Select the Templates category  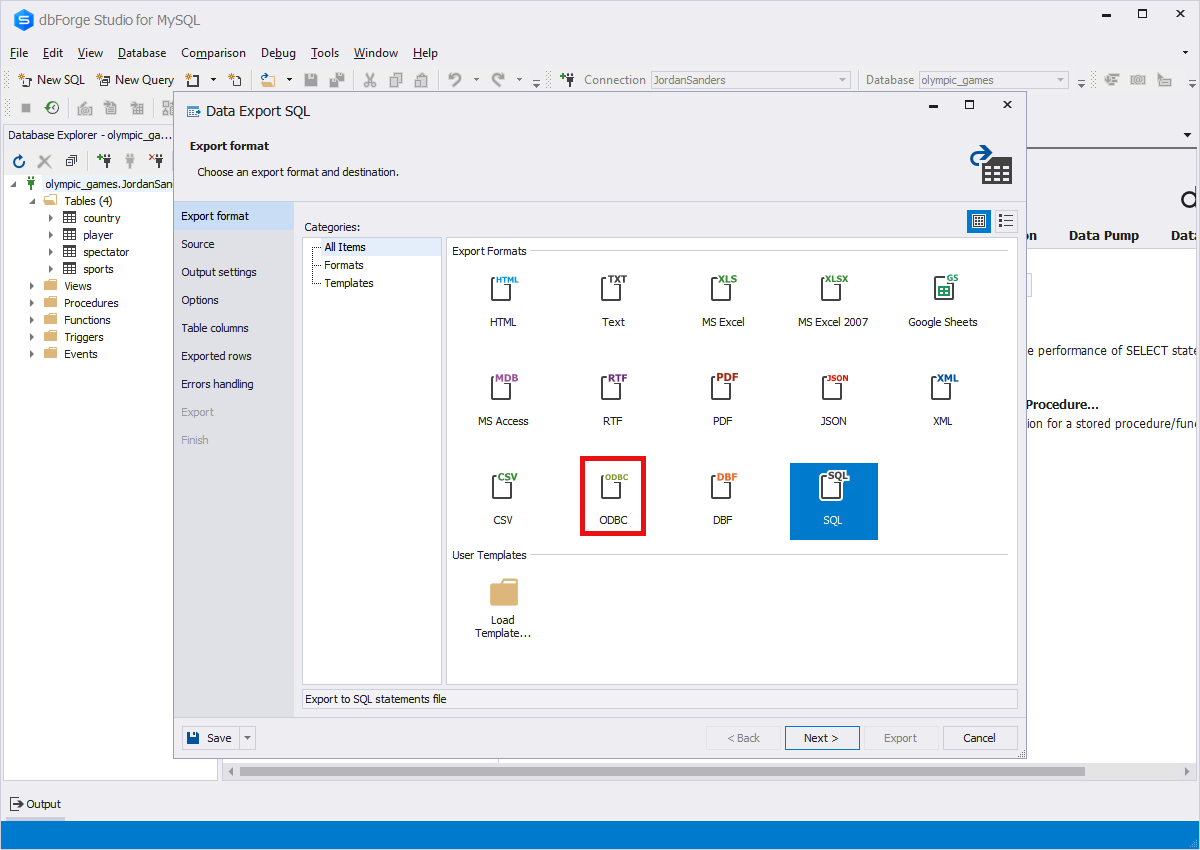pyautogui.click(x=349, y=283)
